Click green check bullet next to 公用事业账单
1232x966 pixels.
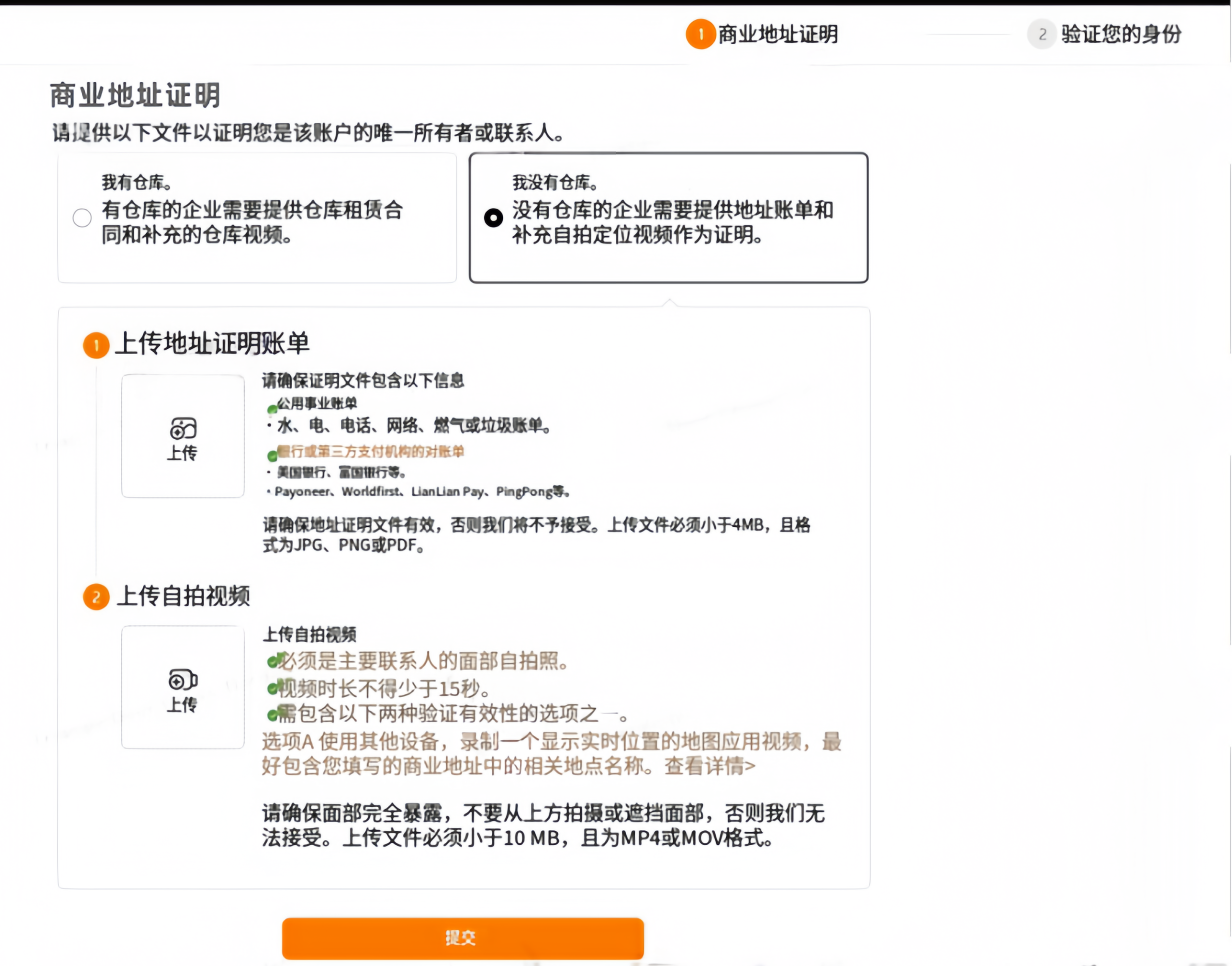pyautogui.click(x=272, y=408)
